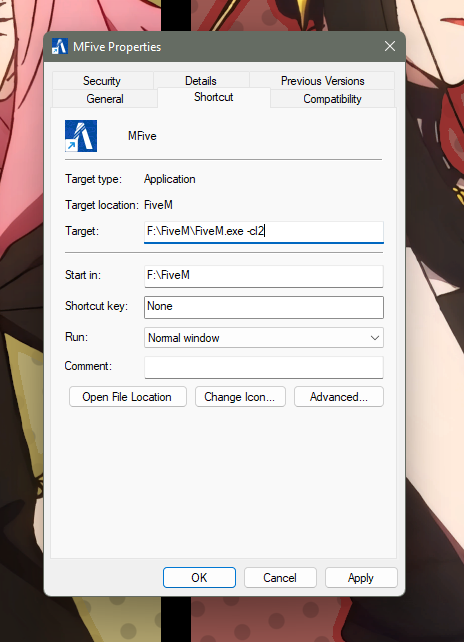Click the 'FiveM' target location value
Viewport: 464px width, 642px height.
coord(158,205)
